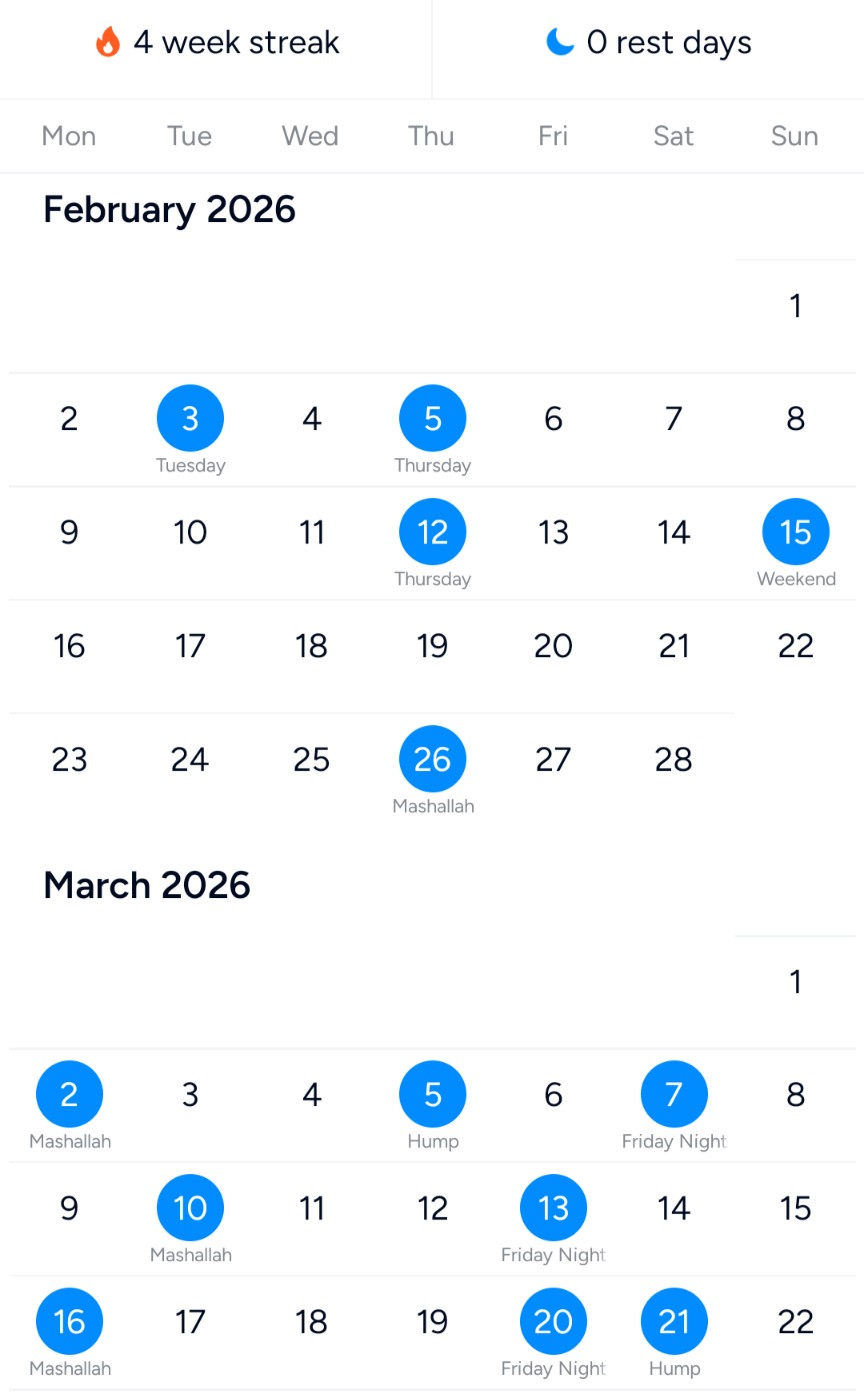Open the February 15 Weekend workout

click(795, 532)
